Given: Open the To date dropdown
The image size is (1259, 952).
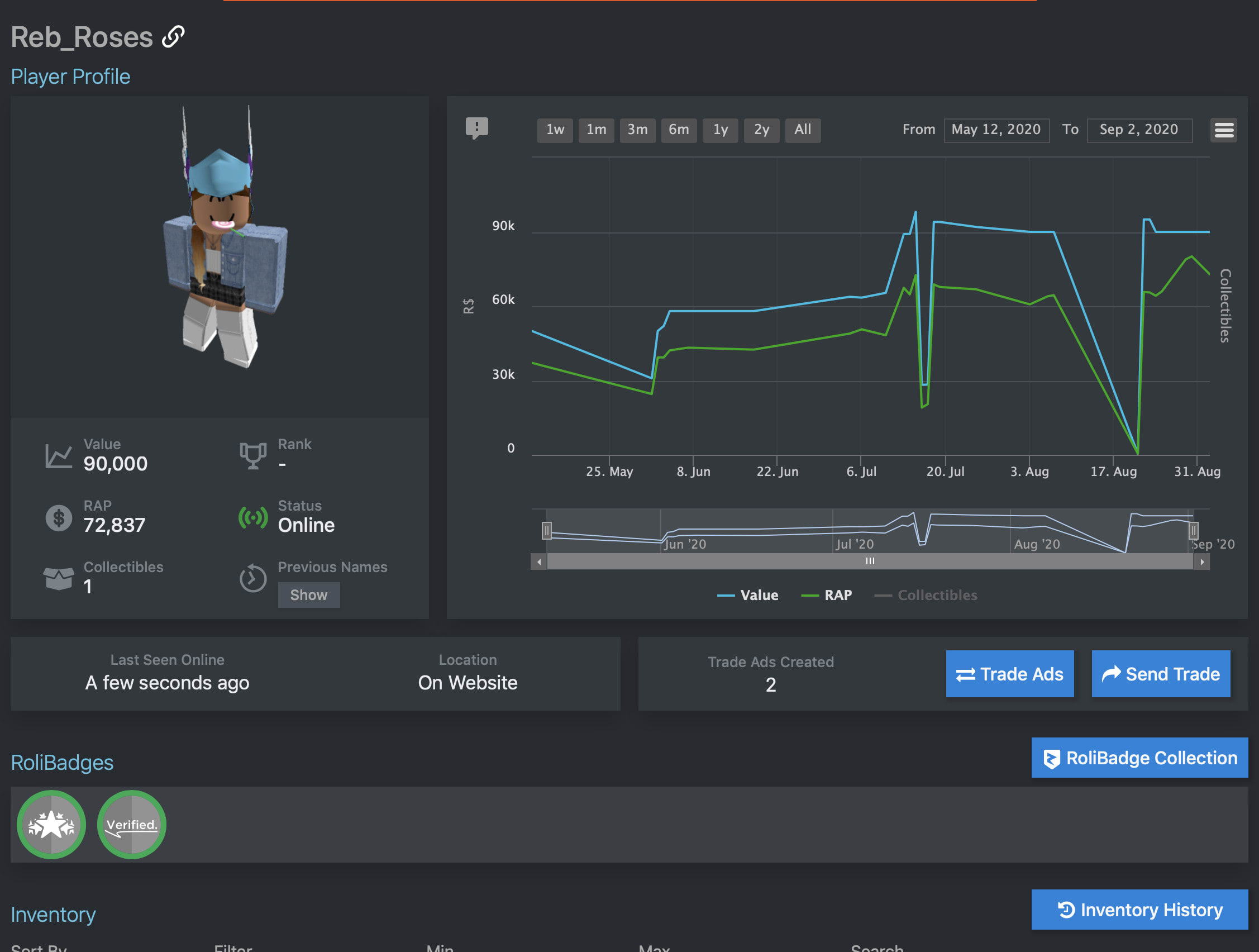Looking at the screenshot, I should pos(1139,128).
